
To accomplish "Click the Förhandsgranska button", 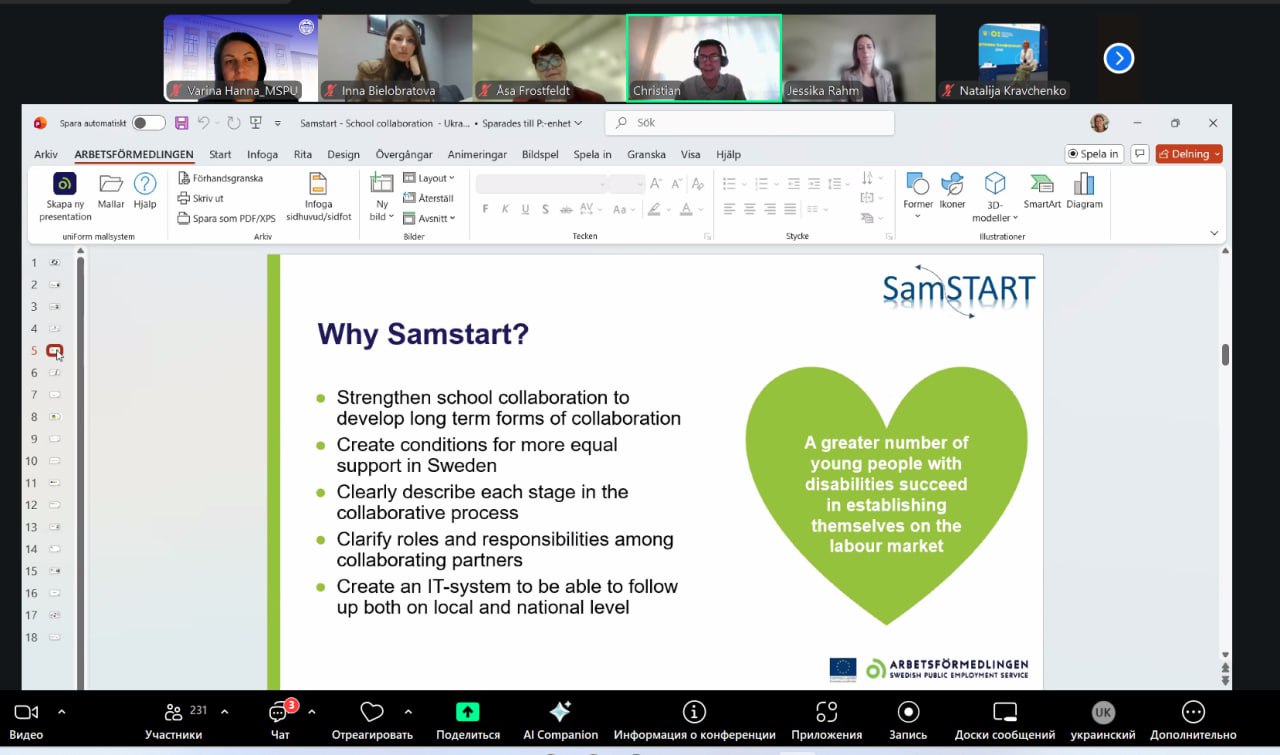I will [220, 178].
